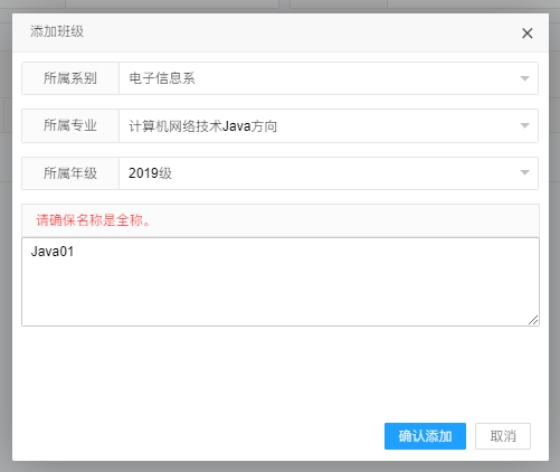
Task: Open the 所属专业 dropdown showing 计算机网络技术Java方向
Action: [328, 126]
